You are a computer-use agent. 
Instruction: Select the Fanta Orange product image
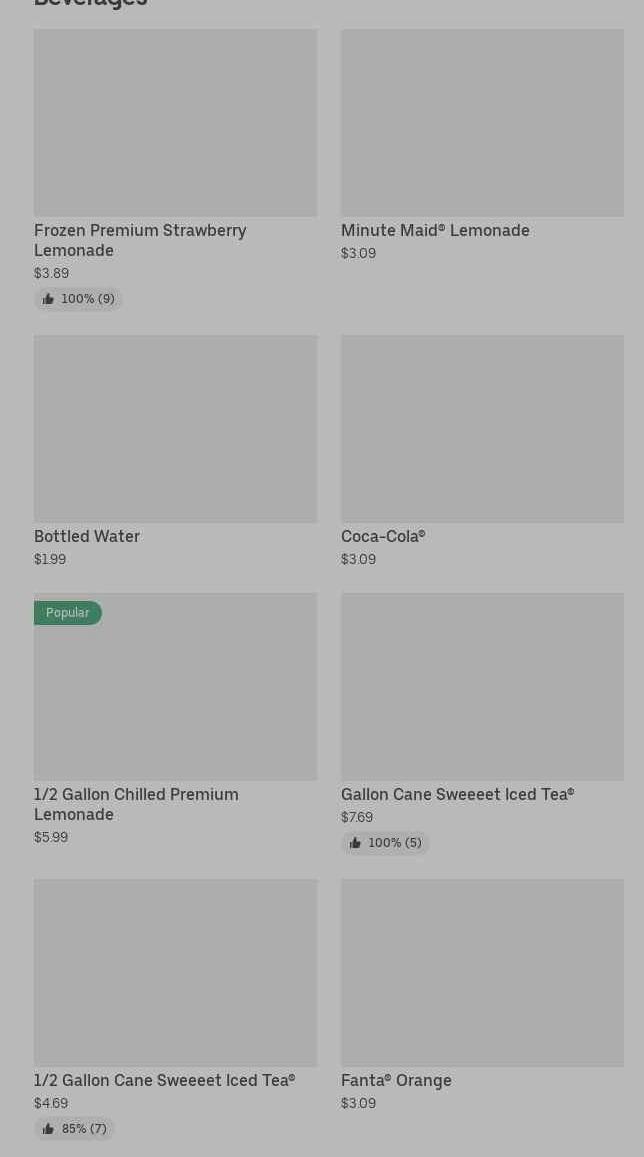(482, 973)
